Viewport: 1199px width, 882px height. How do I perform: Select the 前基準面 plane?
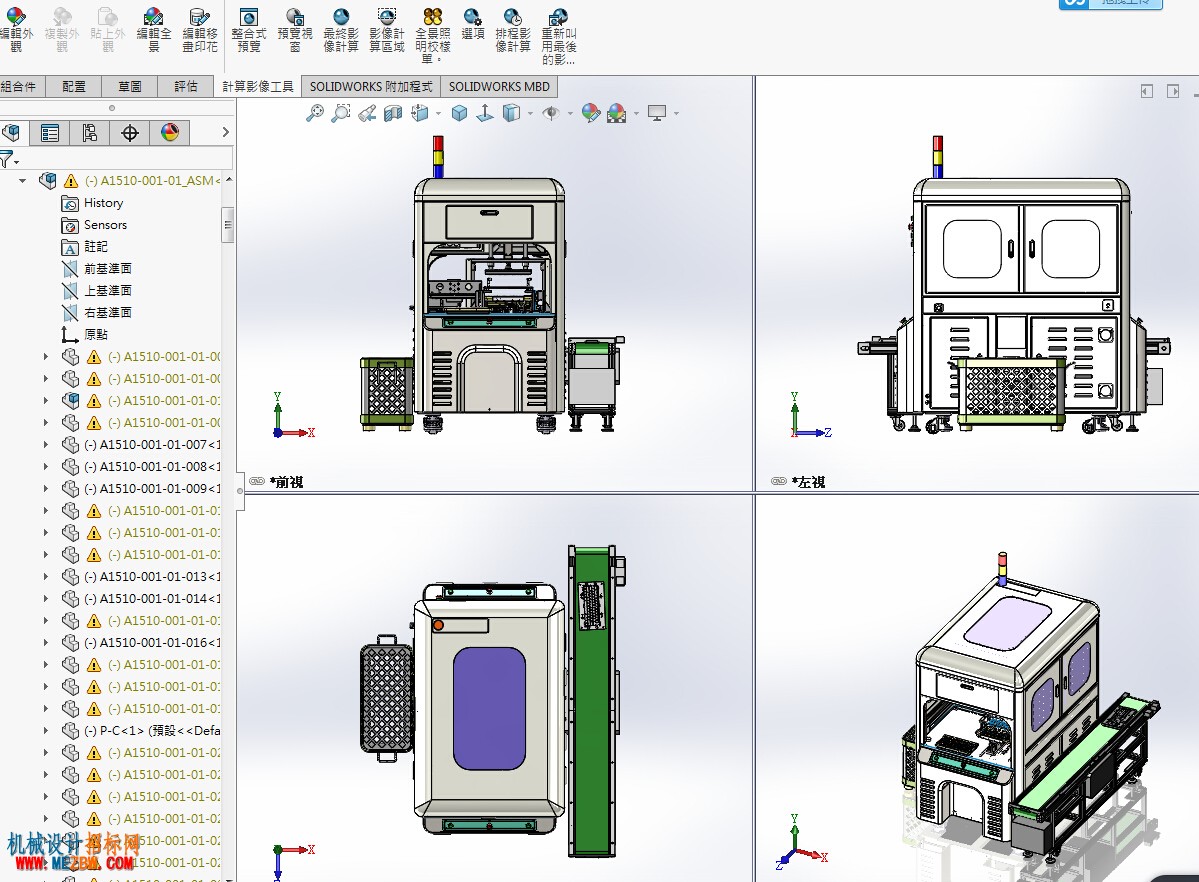coord(96,269)
